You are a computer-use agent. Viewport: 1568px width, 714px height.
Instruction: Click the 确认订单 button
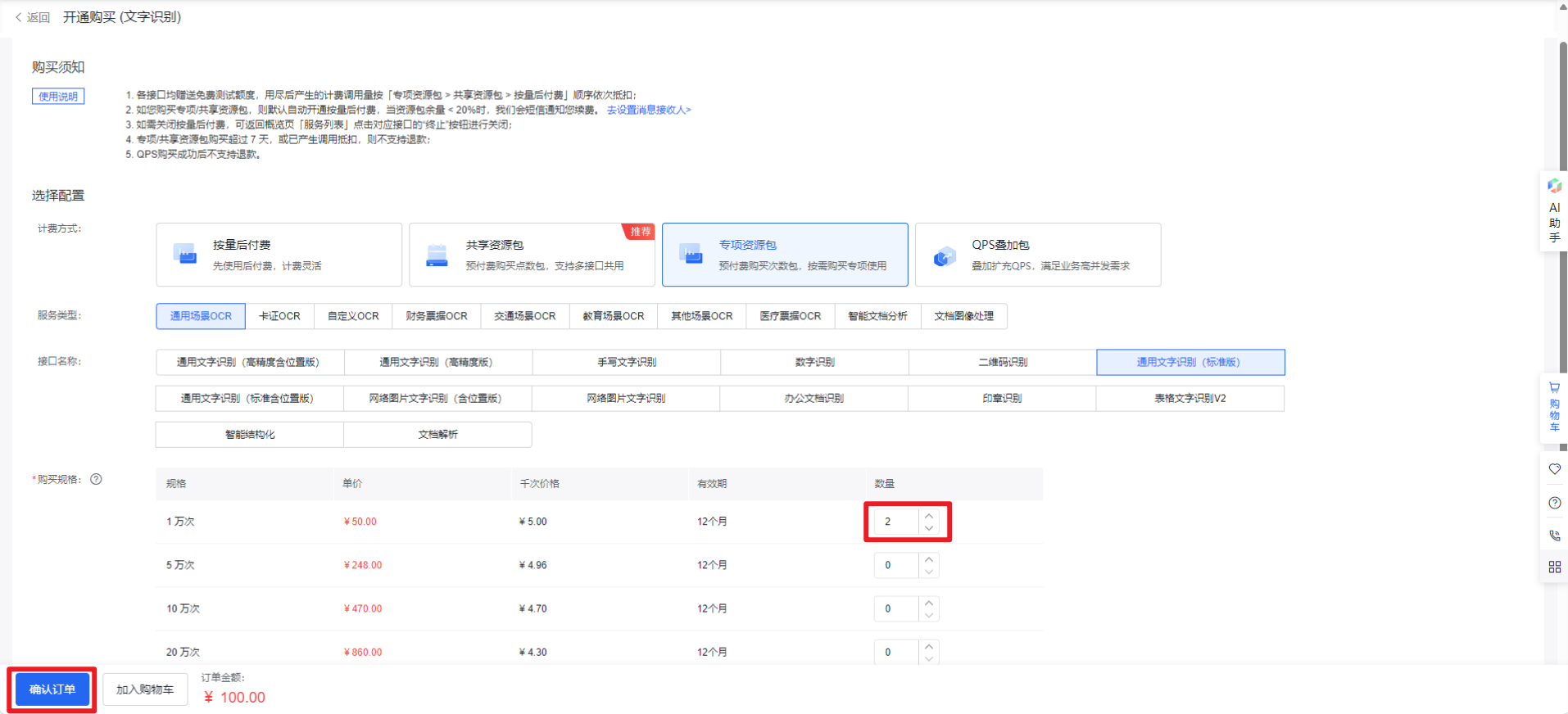pyautogui.click(x=52, y=689)
